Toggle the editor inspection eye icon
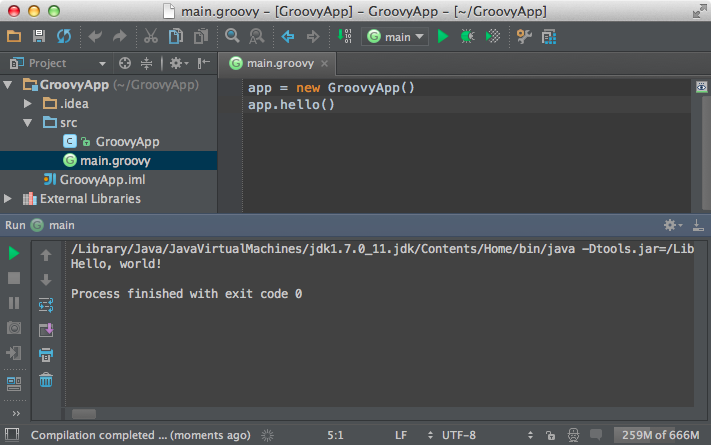Screen dimensions: 711x445 click(701, 87)
